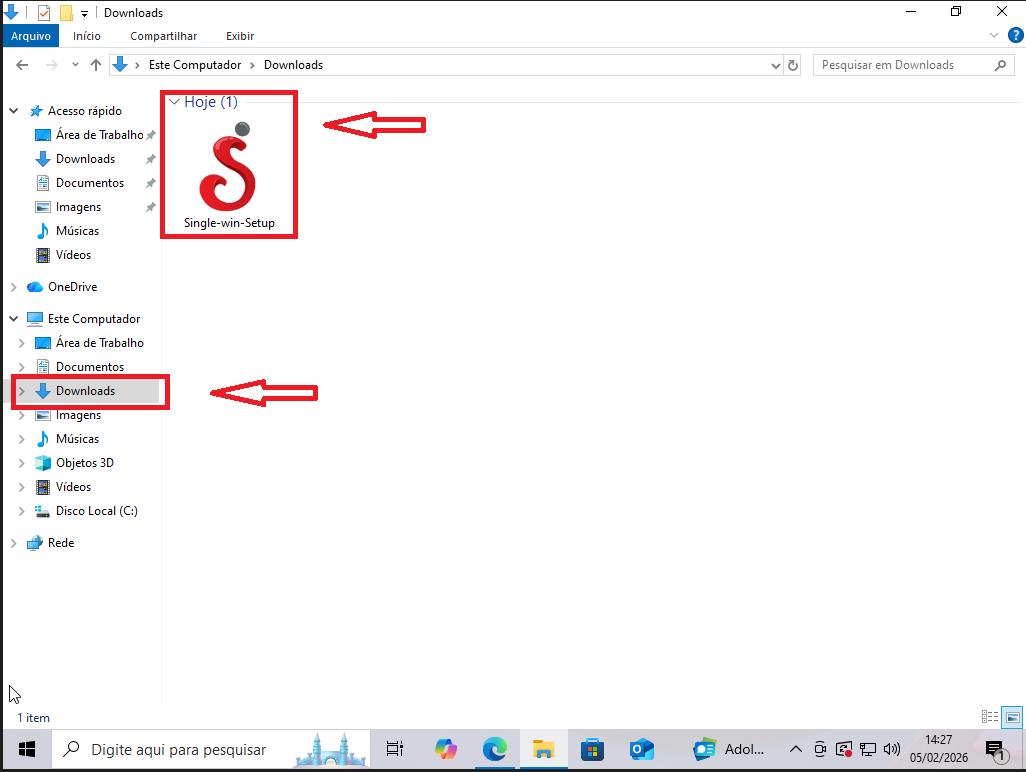The image size is (1026, 772).
Task: Click the Back navigation arrow
Action: click(x=22, y=64)
